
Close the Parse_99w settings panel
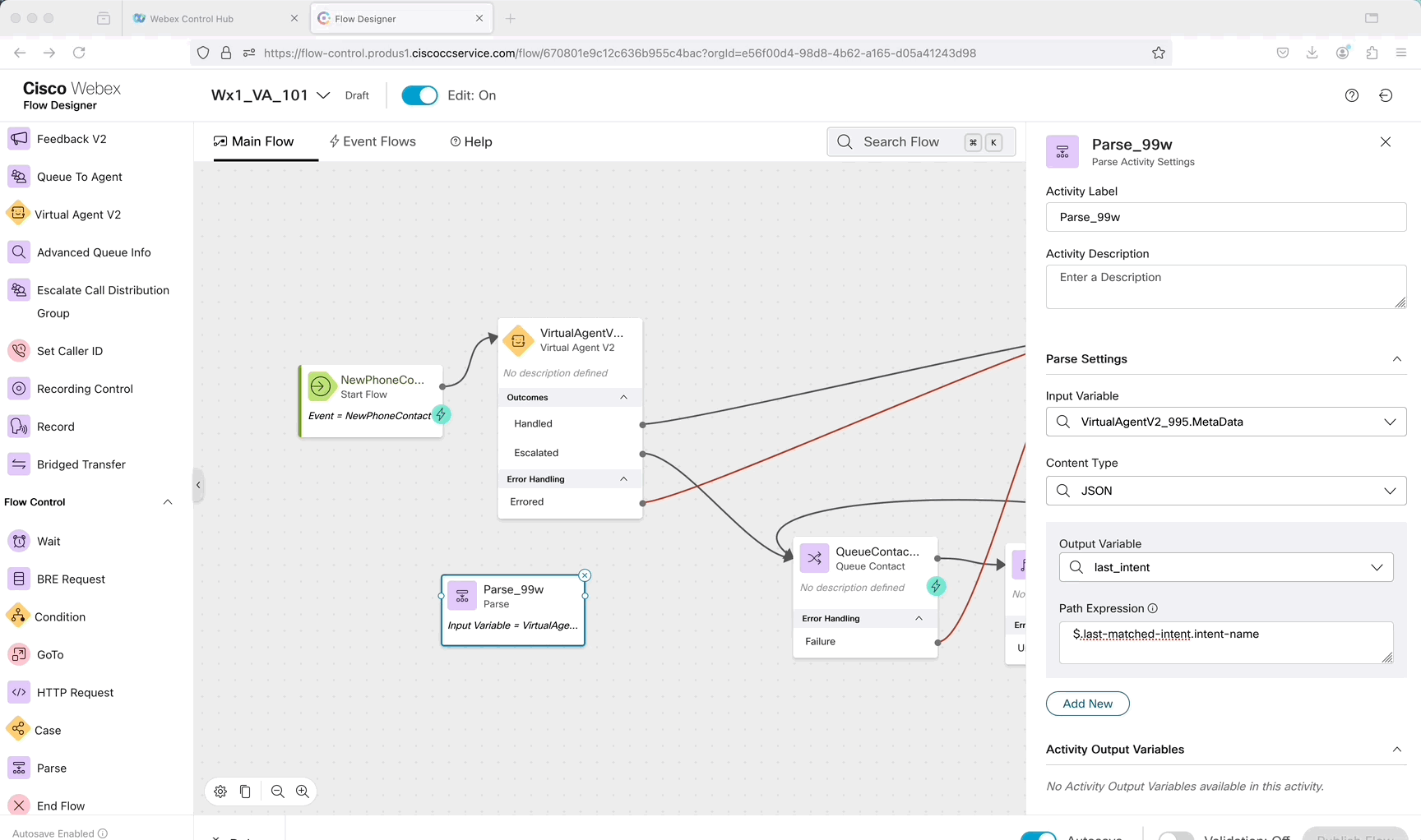[1386, 142]
